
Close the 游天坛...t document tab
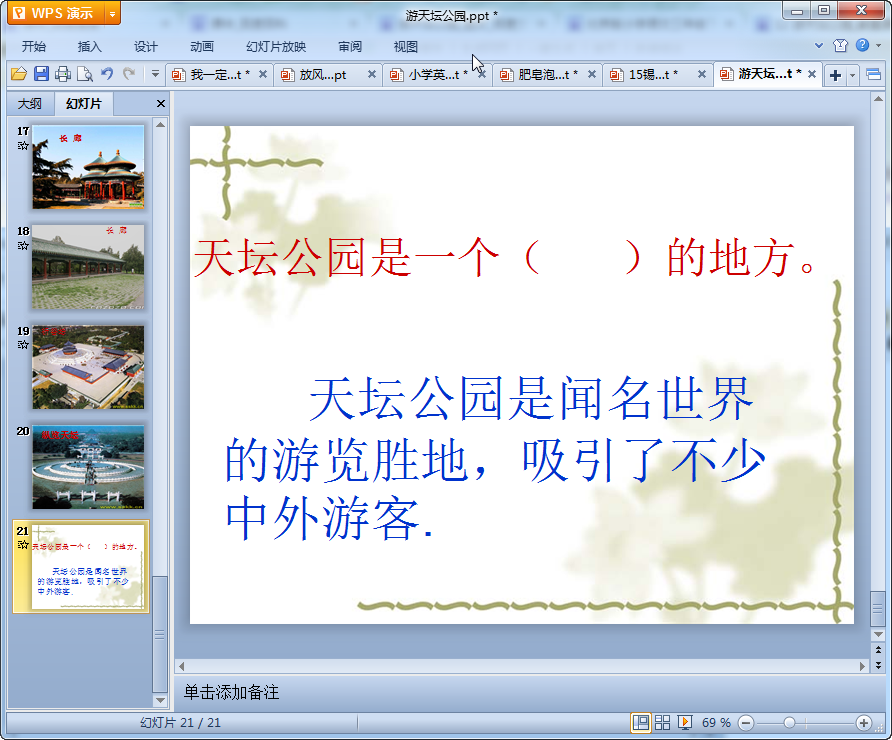[x=812, y=74]
